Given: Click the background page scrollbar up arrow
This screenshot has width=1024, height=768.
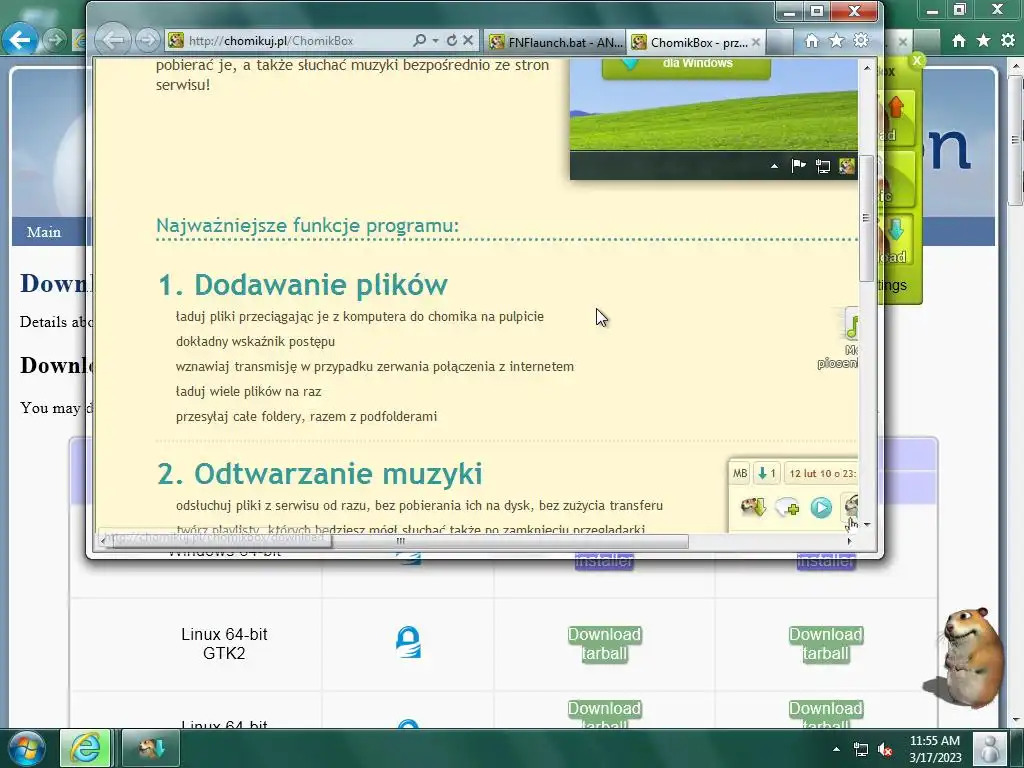Looking at the screenshot, I should (1016, 66).
